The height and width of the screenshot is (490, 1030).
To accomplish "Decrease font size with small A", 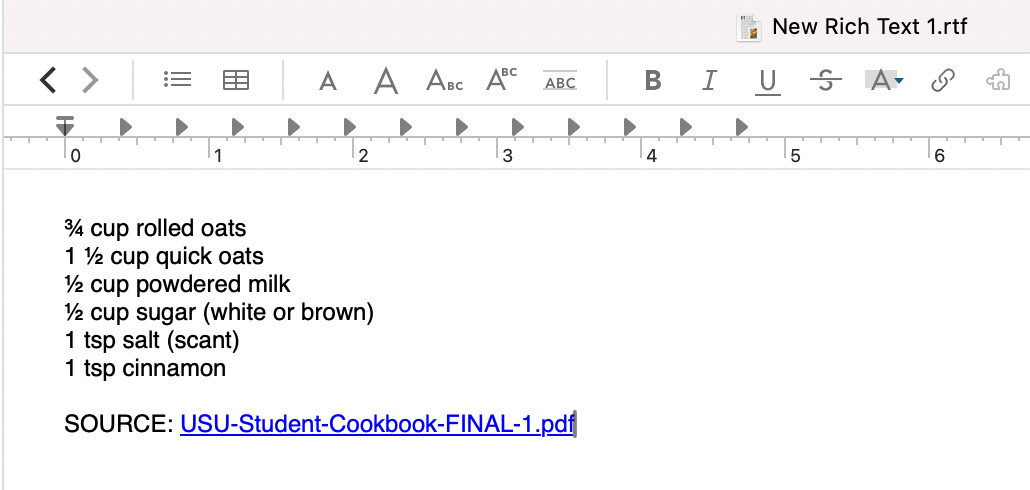I will [x=328, y=82].
